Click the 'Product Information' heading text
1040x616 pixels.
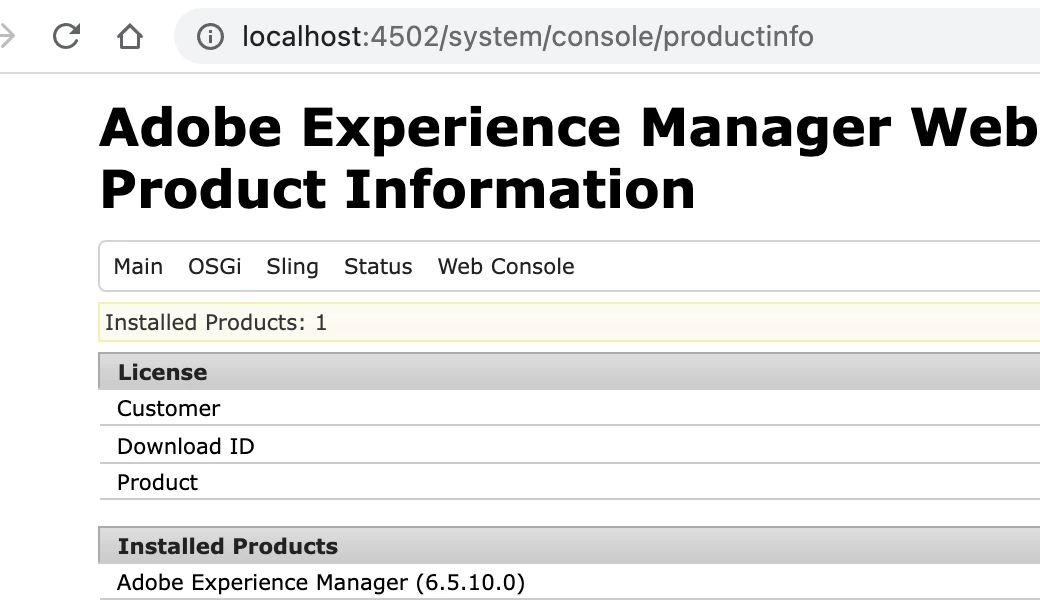coord(398,188)
